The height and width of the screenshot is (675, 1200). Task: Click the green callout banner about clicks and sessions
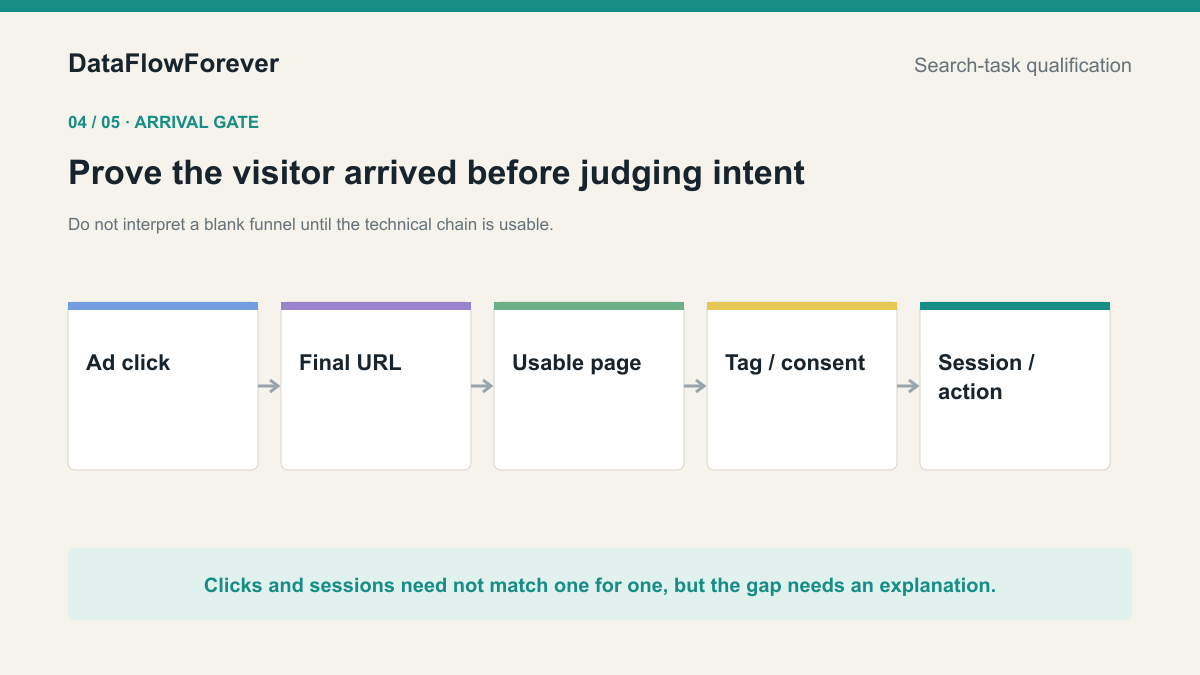click(x=600, y=584)
